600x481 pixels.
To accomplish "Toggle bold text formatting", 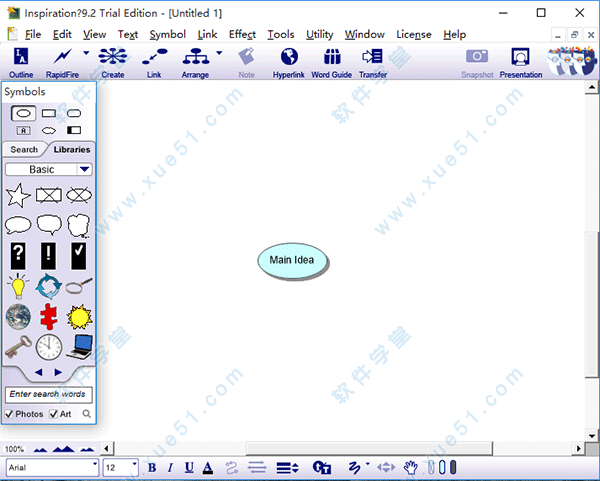I will (x=152, y=467).
